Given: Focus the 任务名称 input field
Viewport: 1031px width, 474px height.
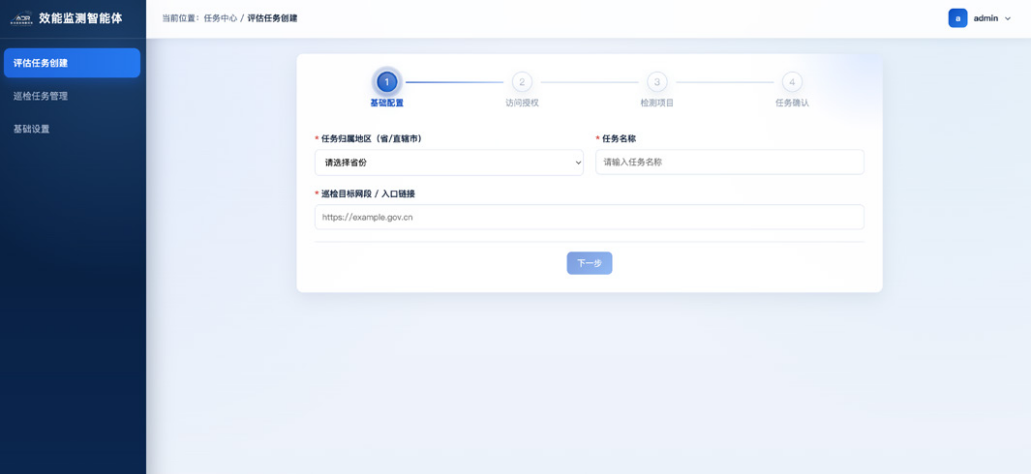Looking at the screenshot, I should (730, 162).
